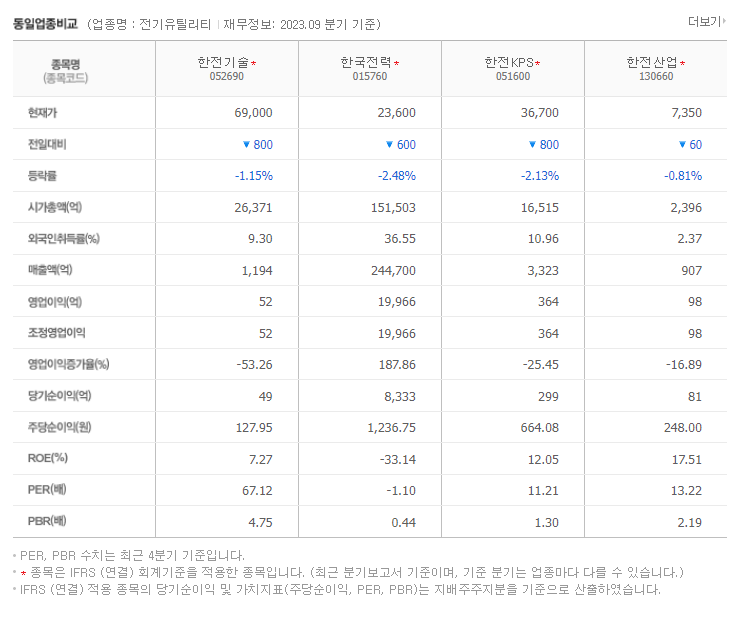Click the ROE(%) row label

coord(48,458)
